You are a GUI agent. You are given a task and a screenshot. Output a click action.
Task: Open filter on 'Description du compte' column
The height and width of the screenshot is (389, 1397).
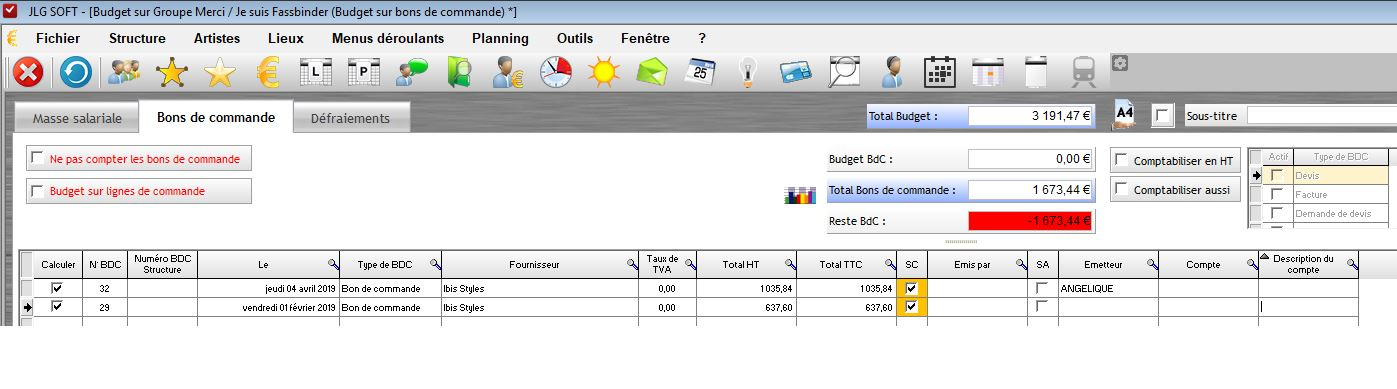click(1352, 264)
